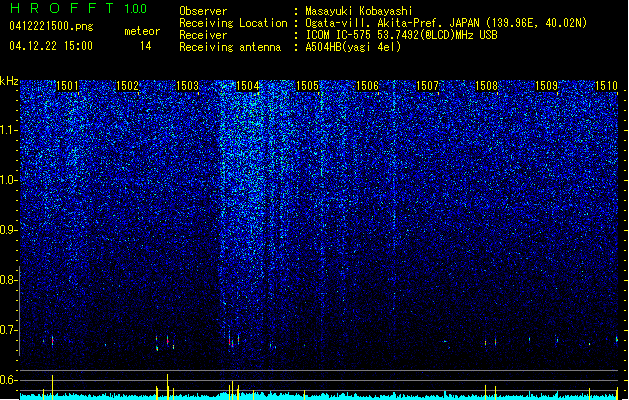This screenshot has height=400, width=629.
Task: Click the 1503 time marker
Action: [x=187, y=86]
